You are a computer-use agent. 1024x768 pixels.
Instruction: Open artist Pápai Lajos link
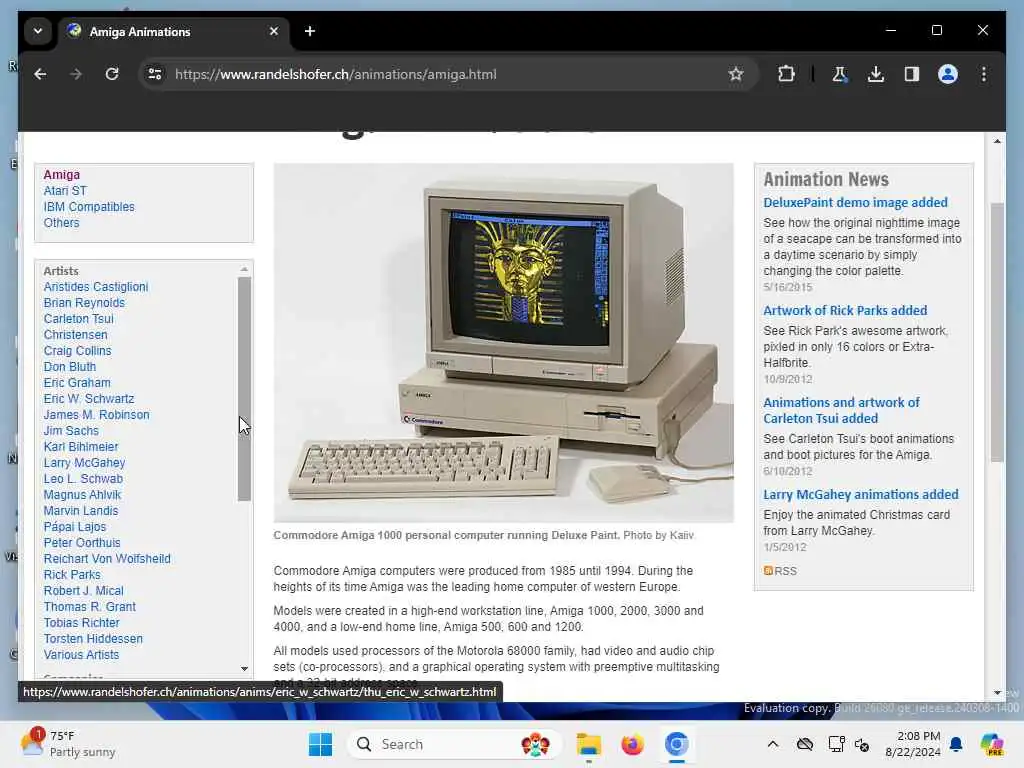click(x=74, y=527)
